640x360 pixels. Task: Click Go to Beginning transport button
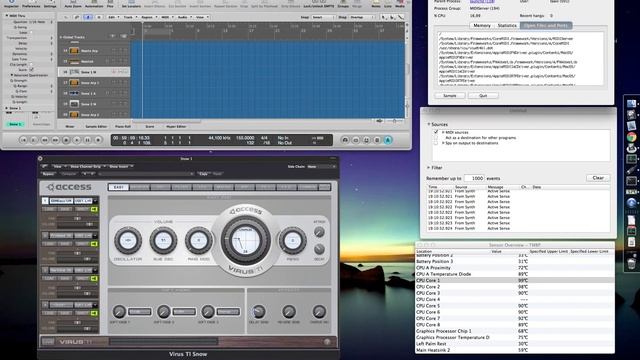click(23, 140)
